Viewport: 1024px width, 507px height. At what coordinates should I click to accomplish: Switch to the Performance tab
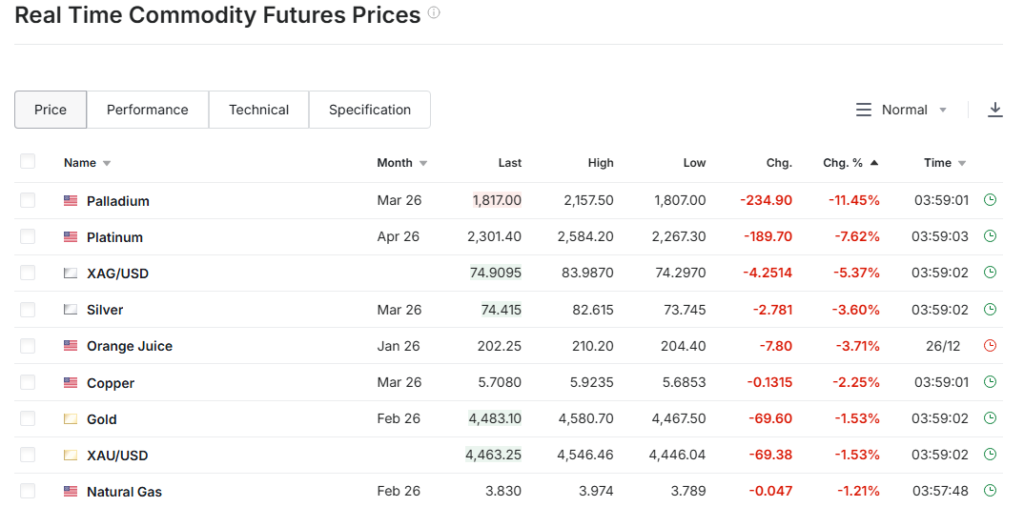pyautogui.click(x=147, y=110)
